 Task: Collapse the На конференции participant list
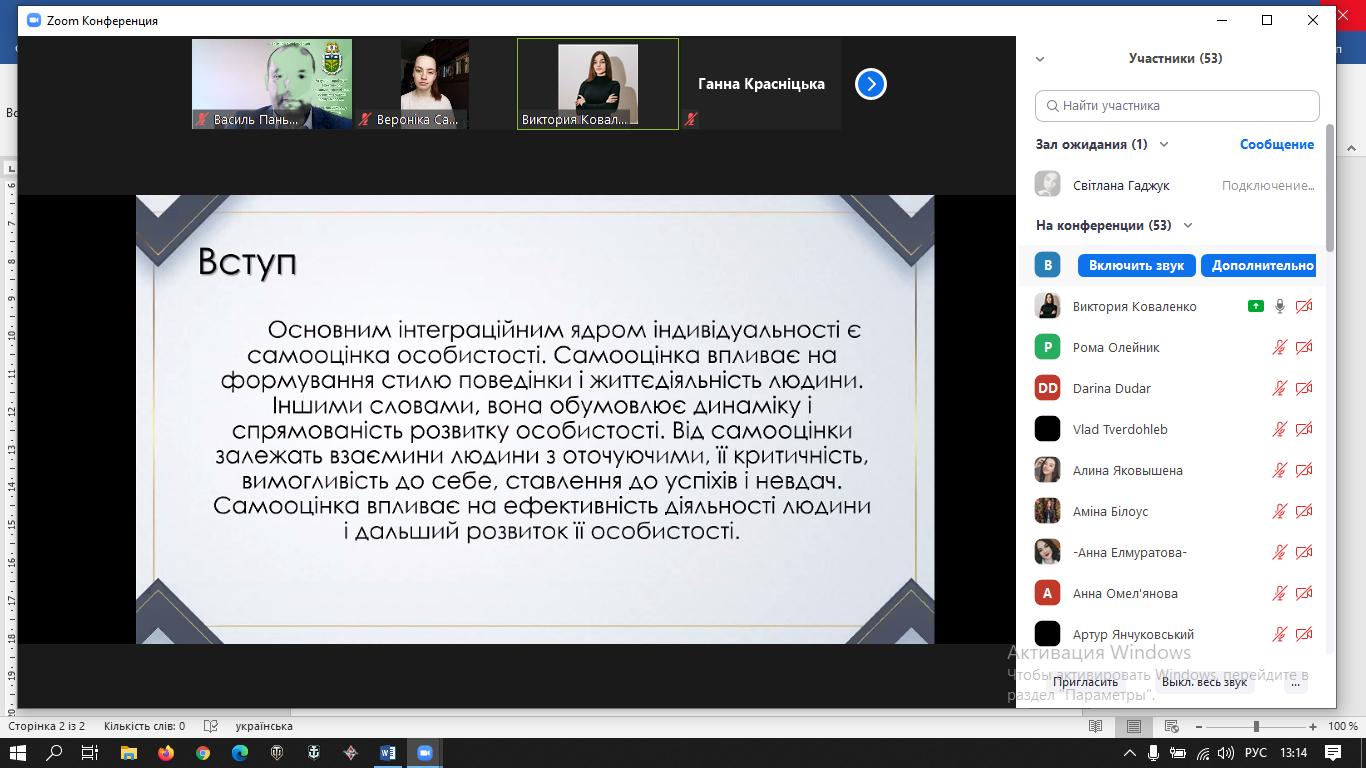click(x=1188, y=226)
